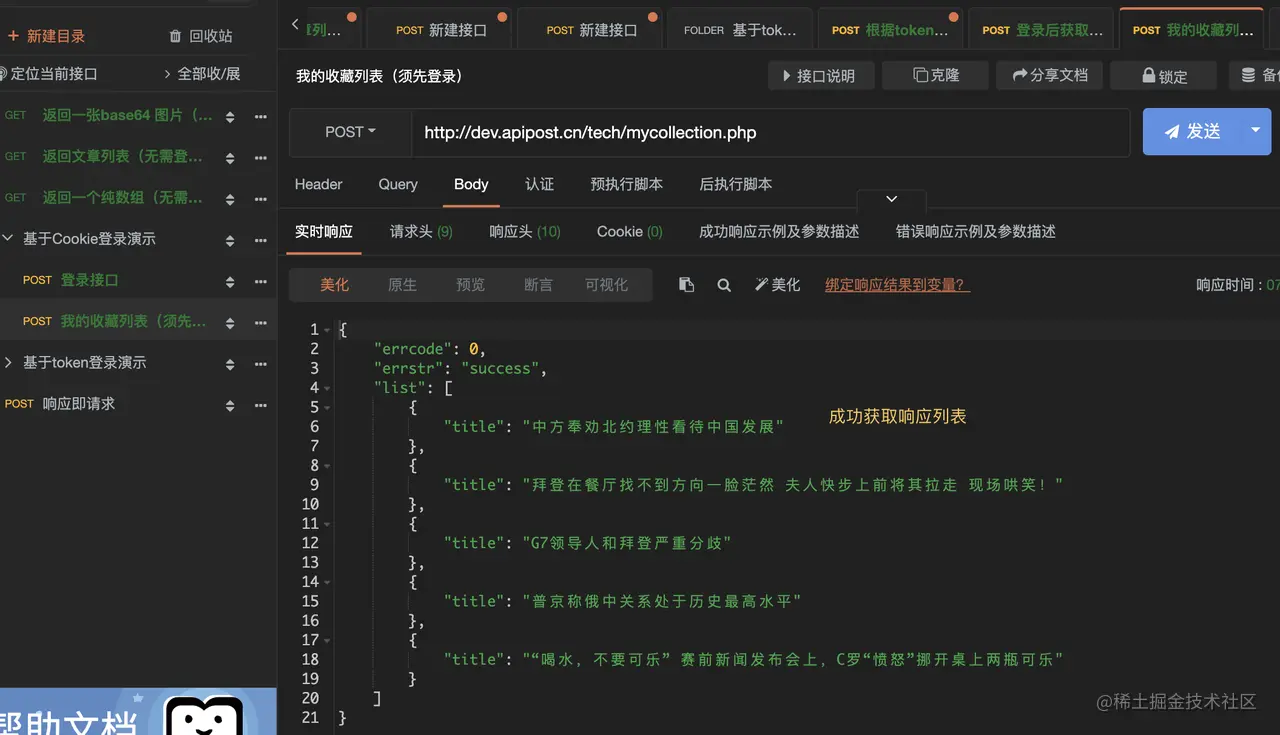Click the 克隆 clone button
Viewport: 1280px width, 735px height.
pos(935,75)
